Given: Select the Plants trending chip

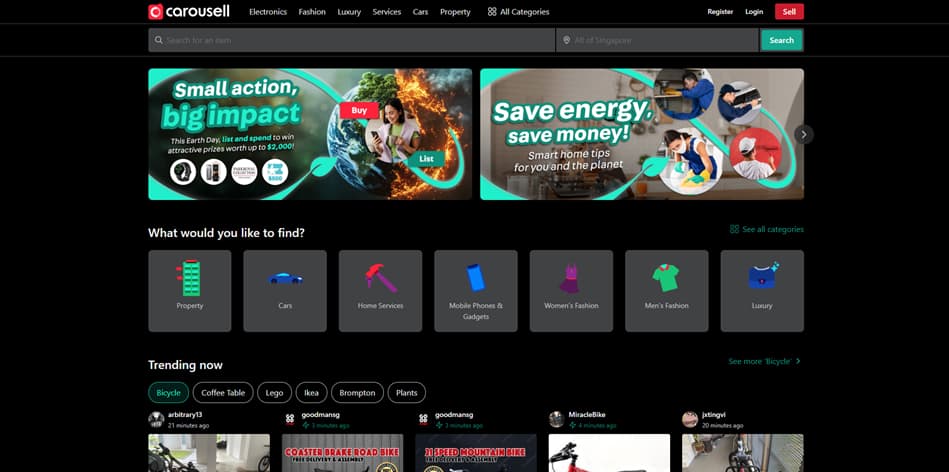Looking at the screenshot, I should point(407,393).
